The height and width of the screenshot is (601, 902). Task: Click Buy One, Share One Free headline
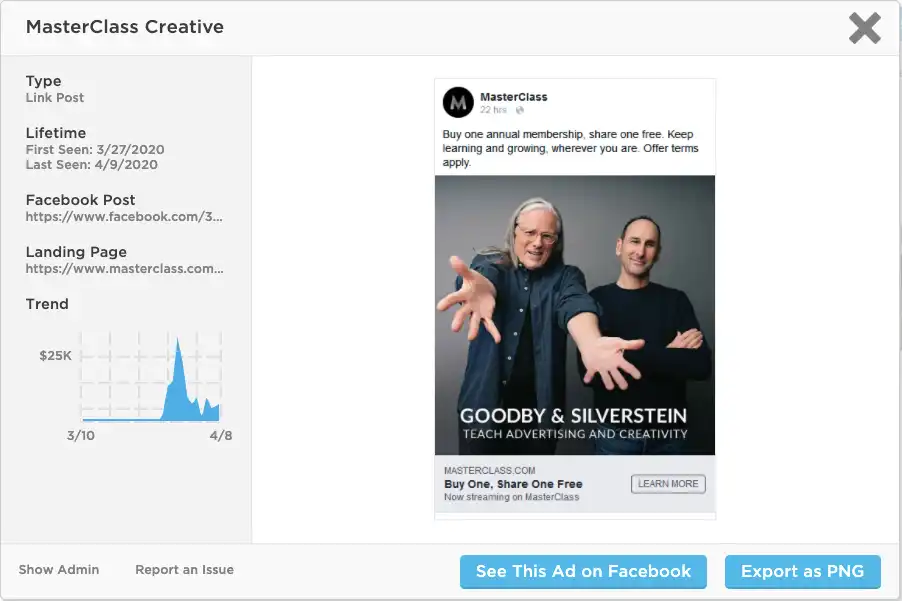point(513,484)
